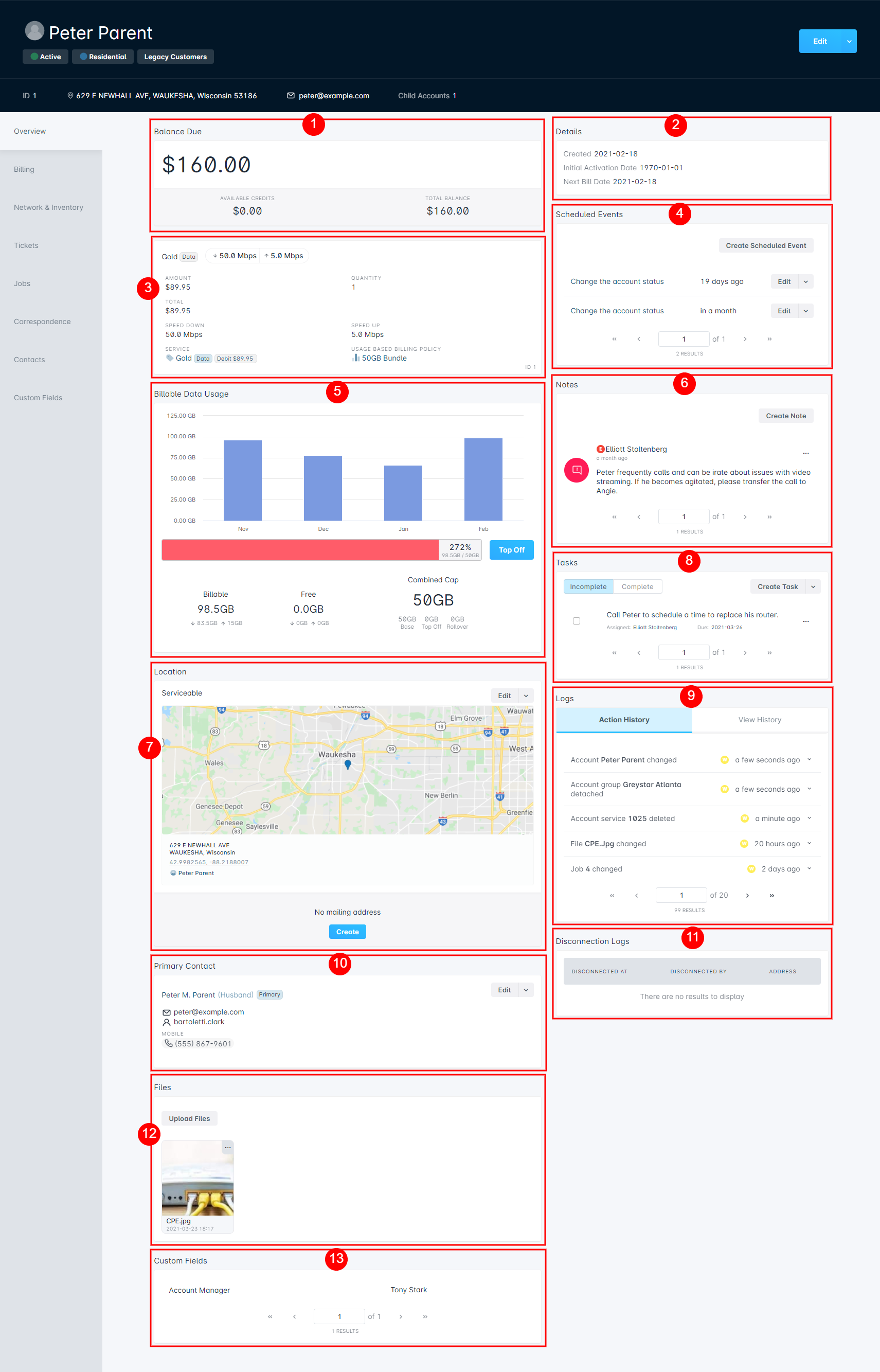Screen dimensions: 880x1372
Task: Click the Nov usage bar in chart
Action: click(x=243, y=480)
